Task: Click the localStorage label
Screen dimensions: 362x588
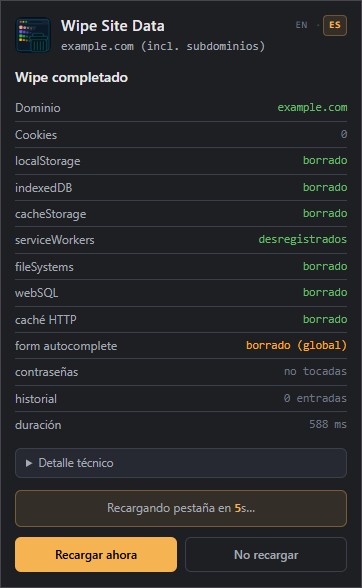Action: (48, 161)
